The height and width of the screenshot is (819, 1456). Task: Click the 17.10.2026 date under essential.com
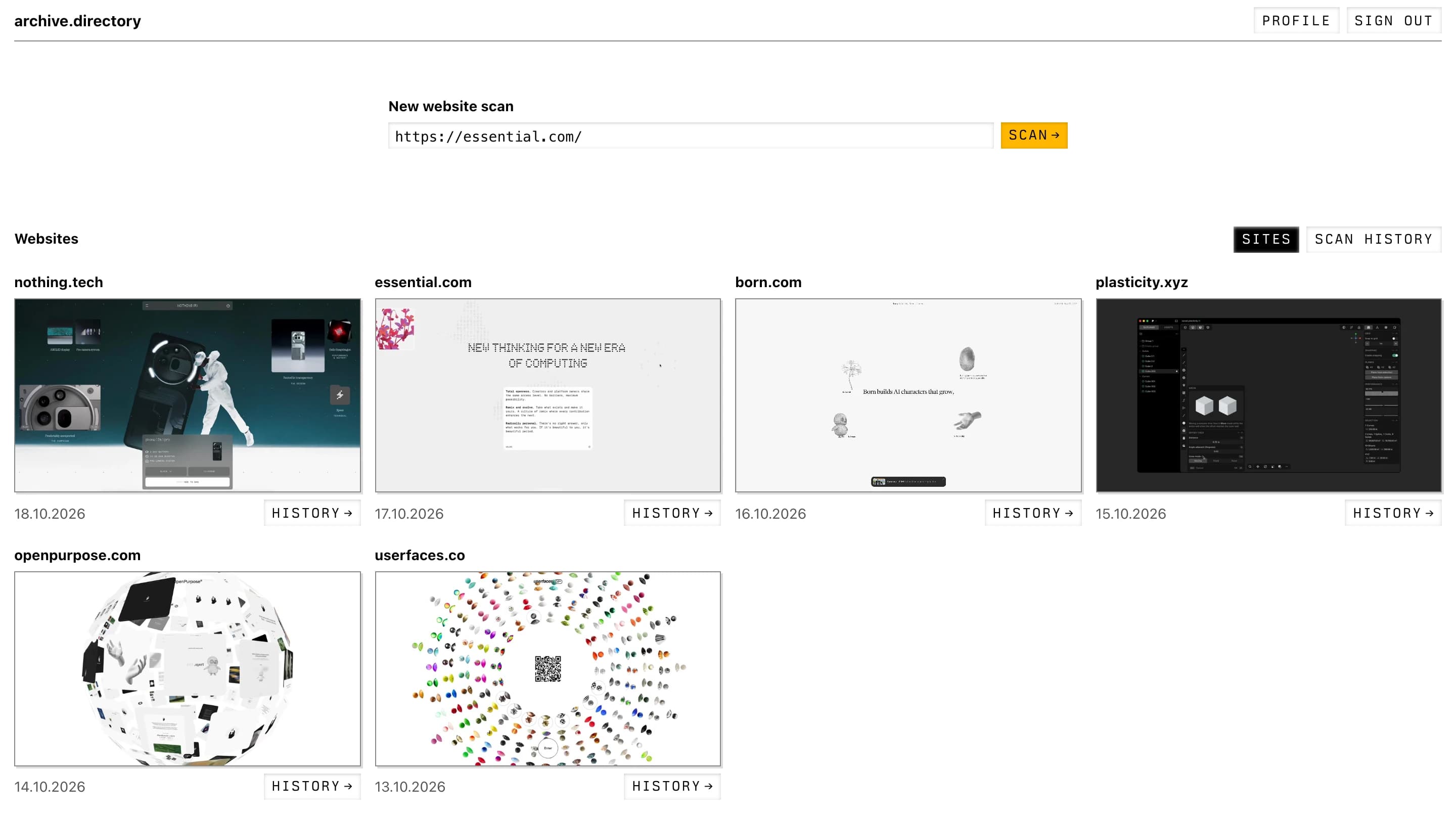[x=409, y=514]
